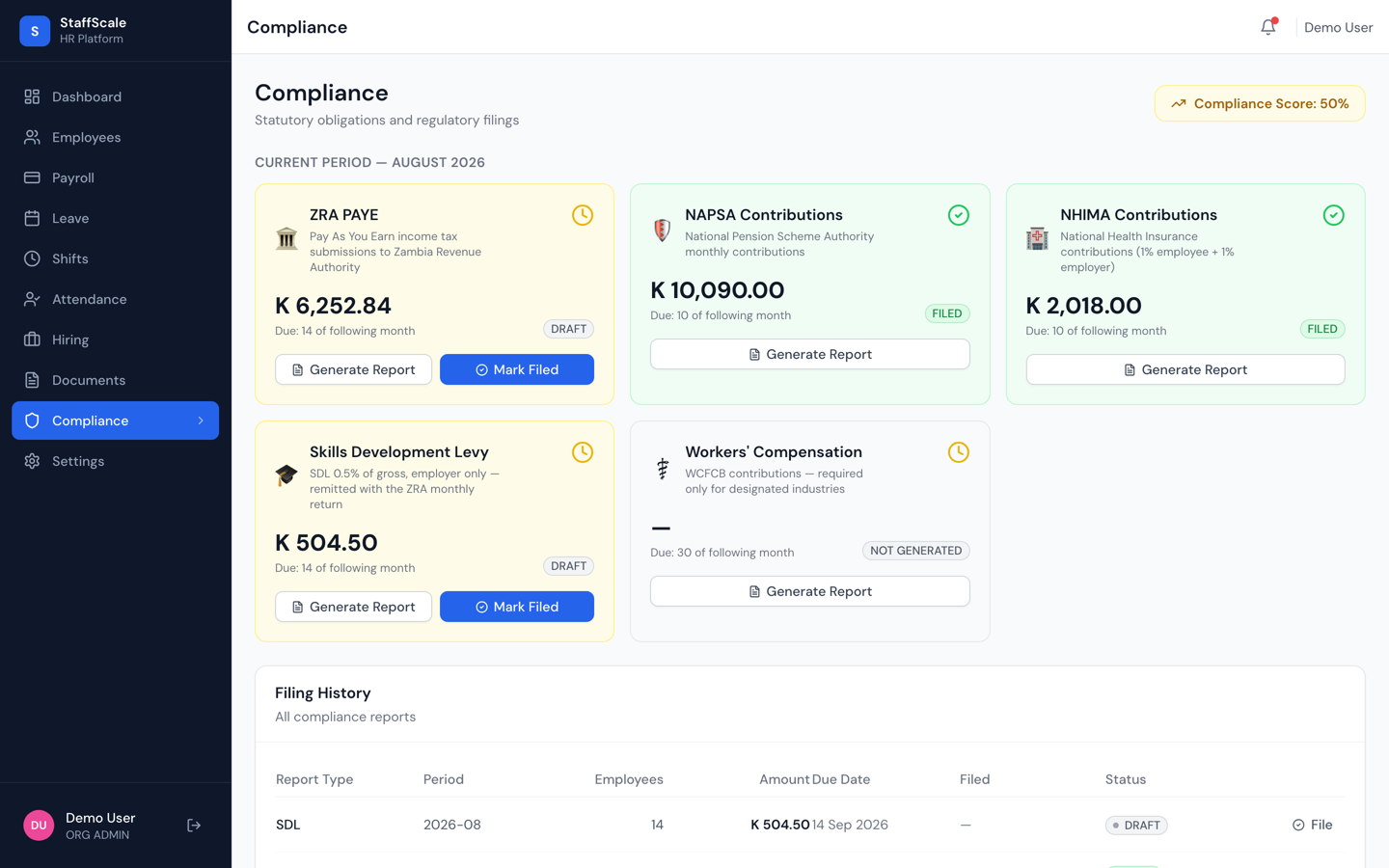
Task: Click File on the SDL row
Action: [x=1312, y=825]
